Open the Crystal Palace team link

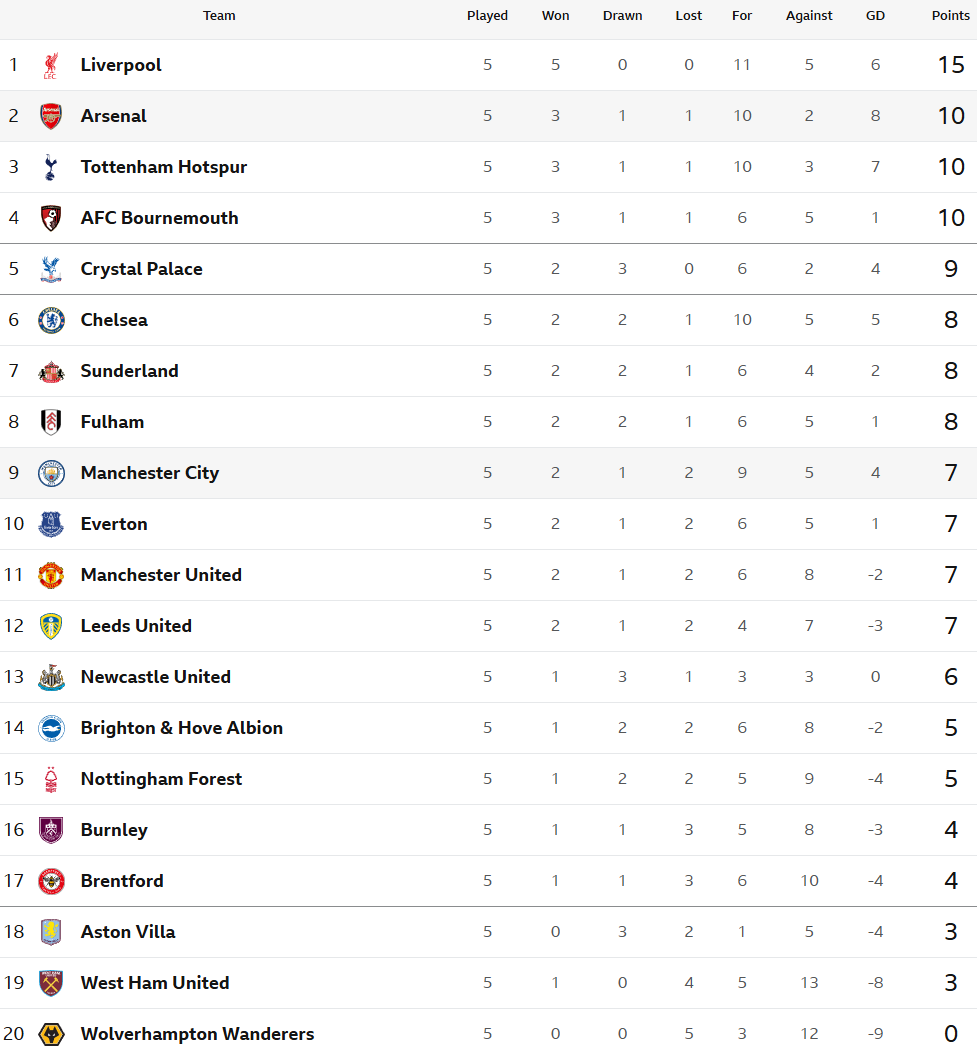click(142, 269)
